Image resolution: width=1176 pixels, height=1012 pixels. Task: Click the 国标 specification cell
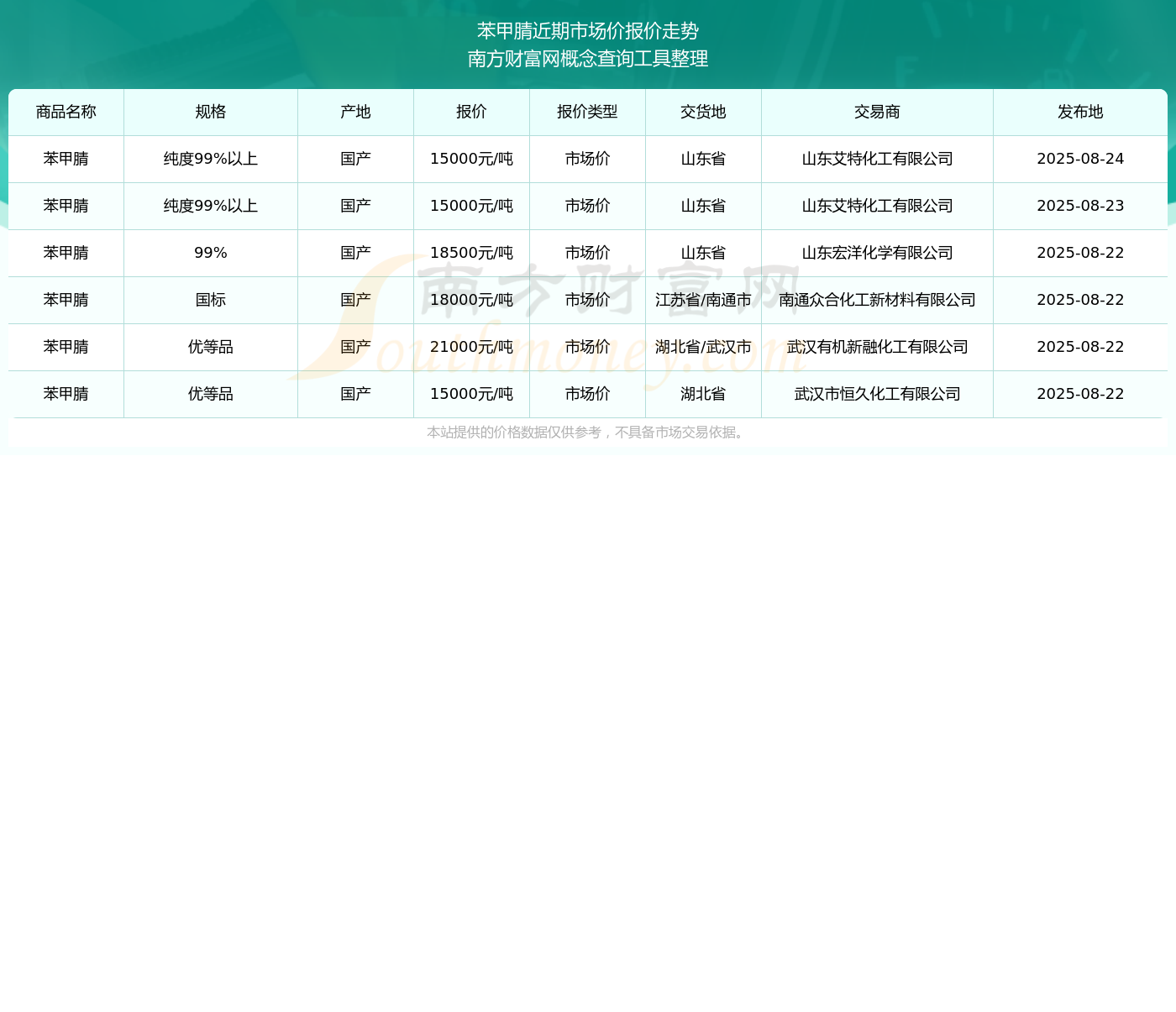click(x=211, y=300)
